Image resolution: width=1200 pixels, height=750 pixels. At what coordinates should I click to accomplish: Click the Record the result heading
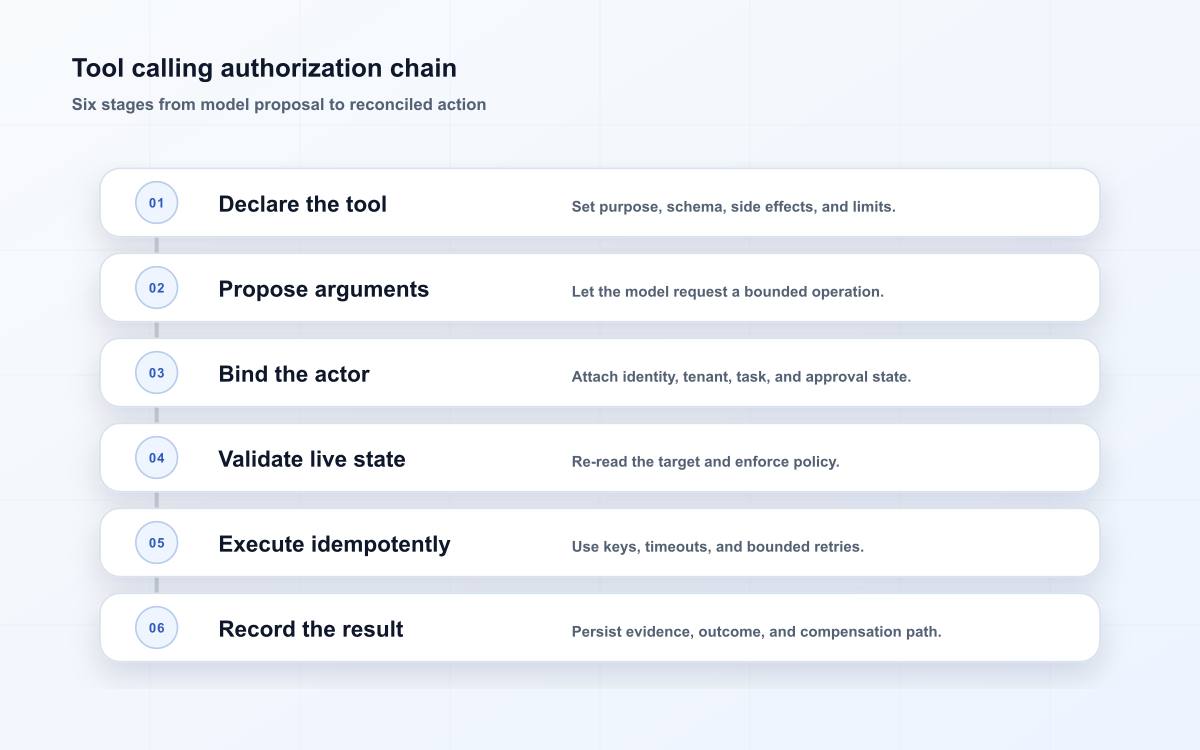311,629
